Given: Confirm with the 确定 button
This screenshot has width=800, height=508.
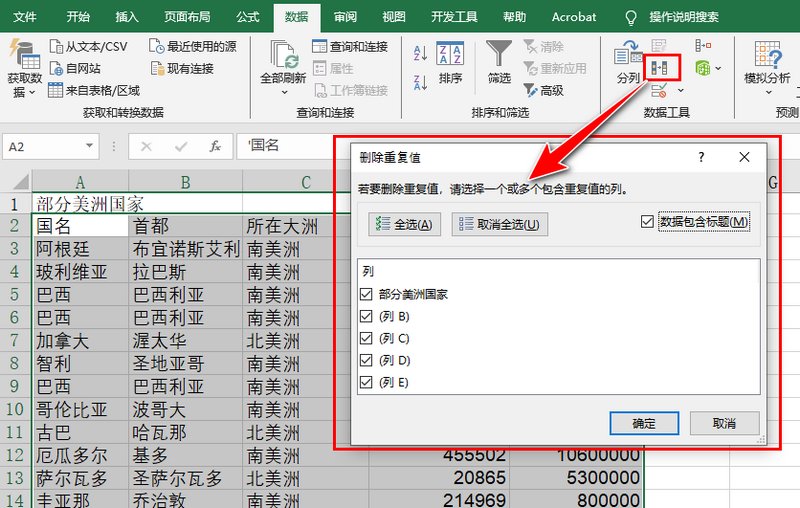Looking at the screenshot, I should coord(644,423).
